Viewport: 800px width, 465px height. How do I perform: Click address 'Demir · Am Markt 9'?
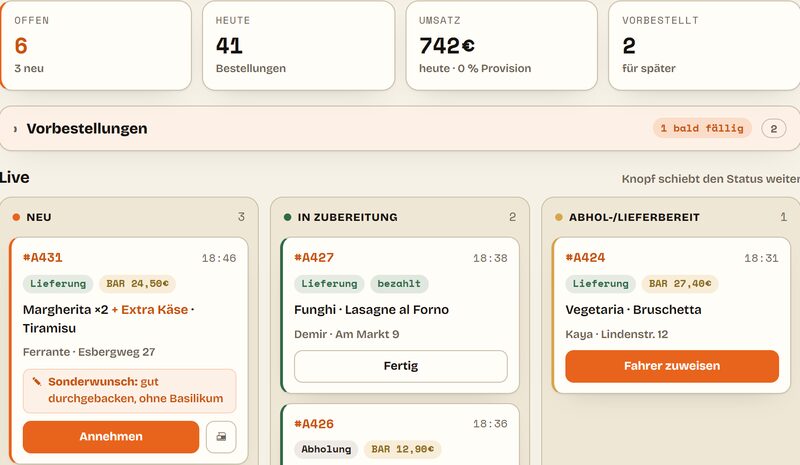coord(346,334)
